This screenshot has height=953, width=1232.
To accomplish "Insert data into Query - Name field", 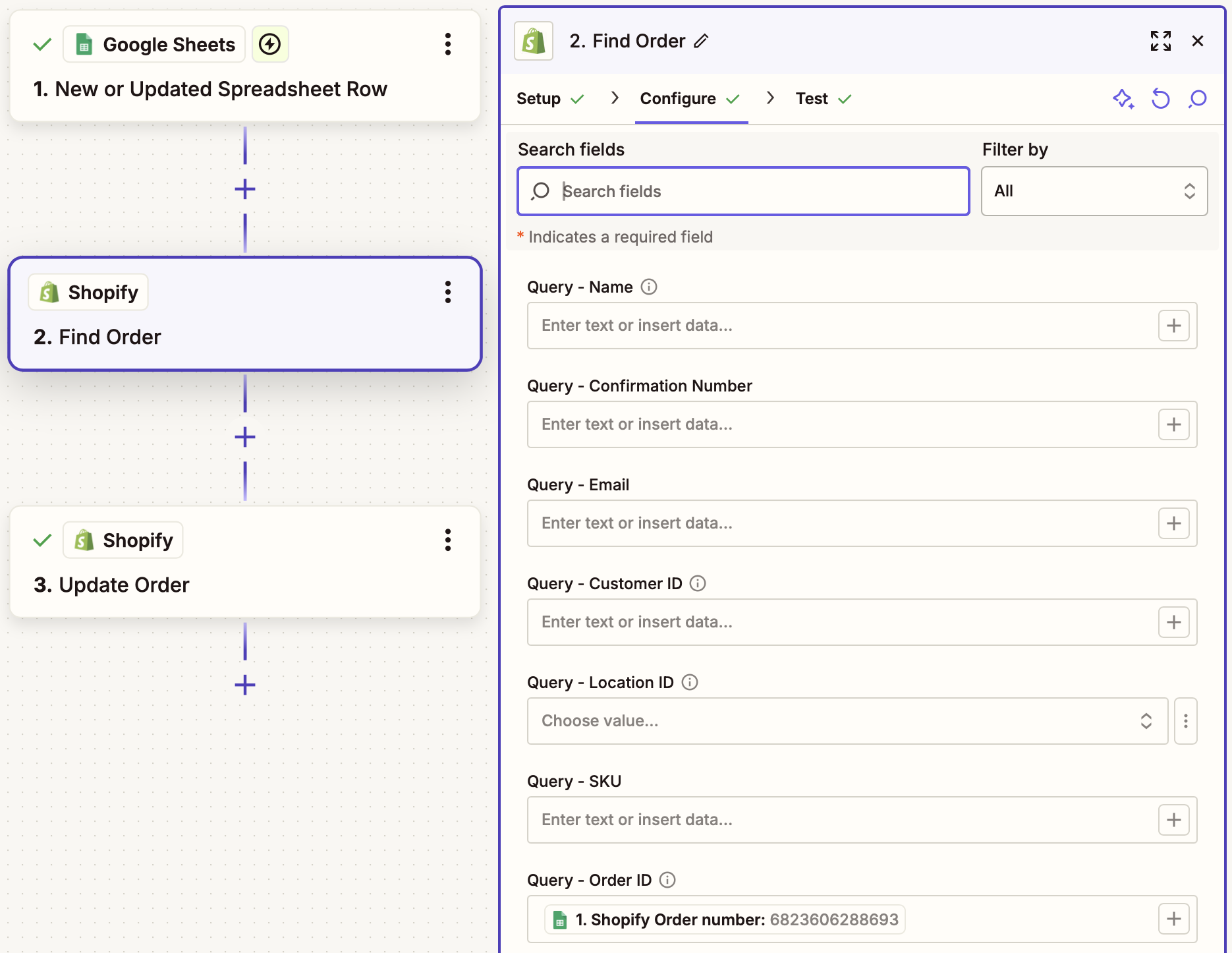I will (1174, 326).
